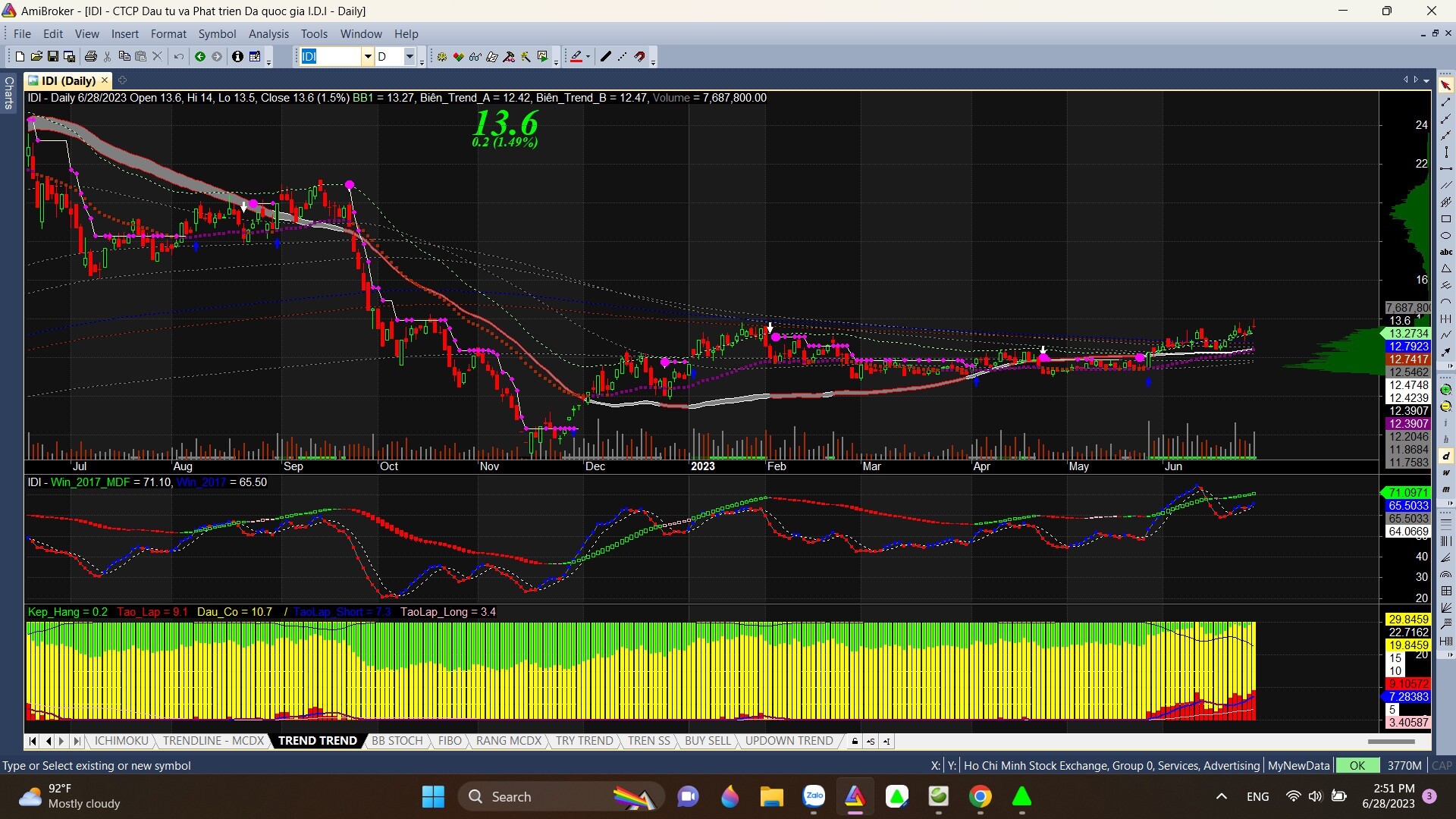
Task: Click the Save All icon
Action: pyautogui.click(x=69, y=56)
